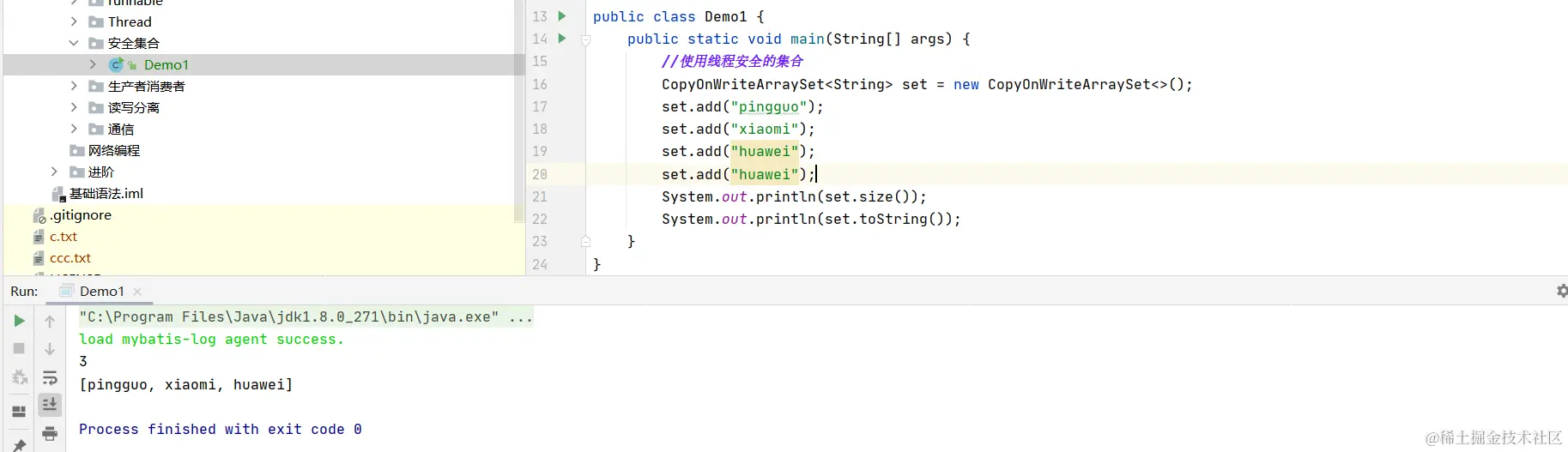Click the down arrow to next stack frame

[50, 349]
